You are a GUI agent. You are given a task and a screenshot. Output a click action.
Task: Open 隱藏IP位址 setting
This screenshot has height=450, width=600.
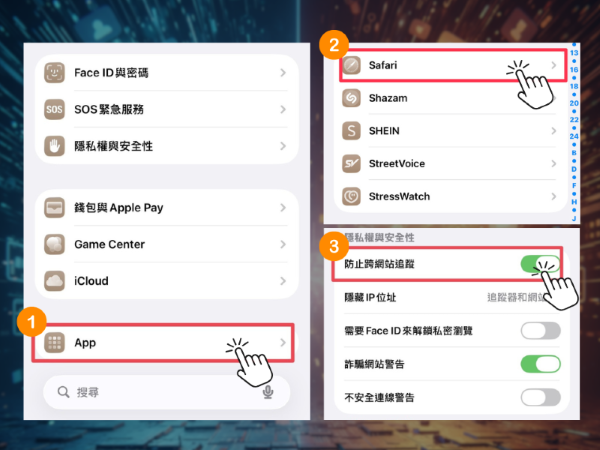click(452, 297)
